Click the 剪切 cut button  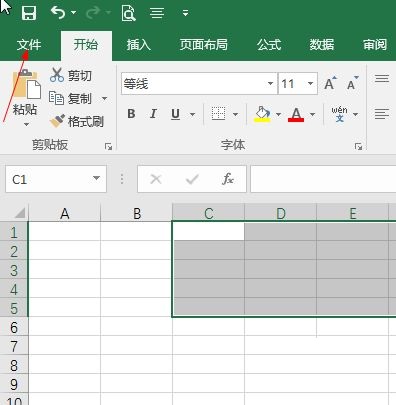[x=71, y=76]
